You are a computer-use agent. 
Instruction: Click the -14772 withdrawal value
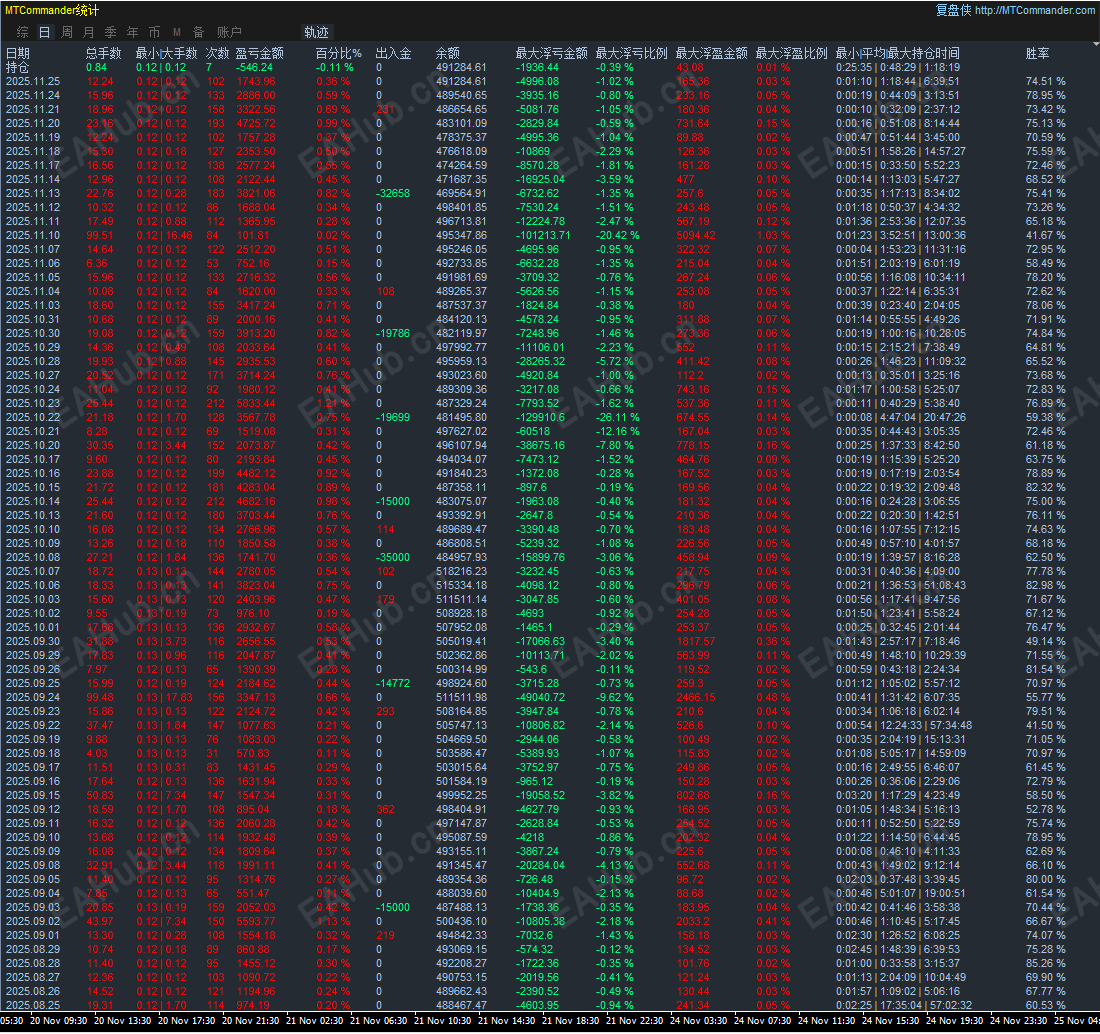tap(393, 683)
